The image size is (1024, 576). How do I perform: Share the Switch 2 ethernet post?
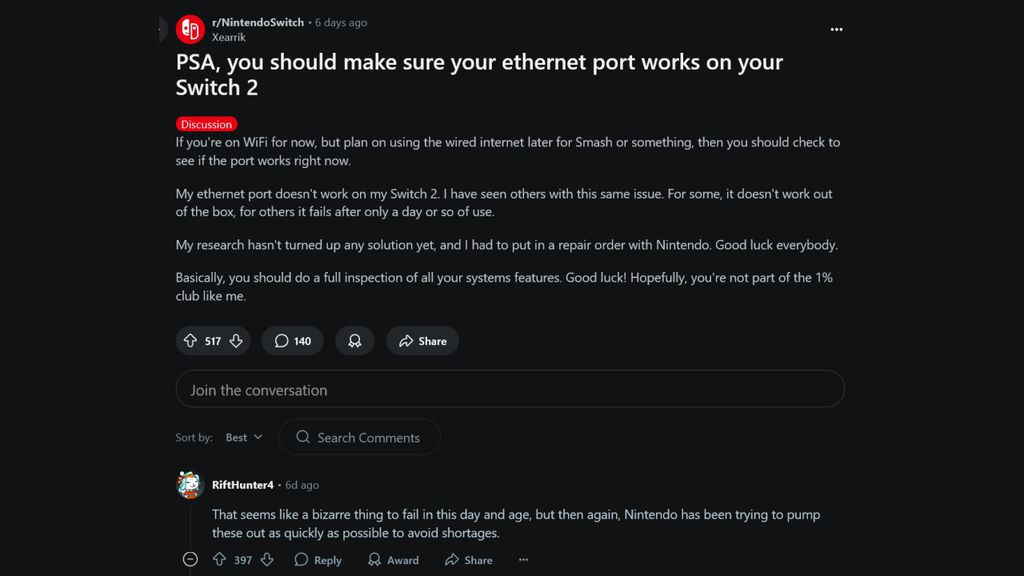tap(422, 341)
